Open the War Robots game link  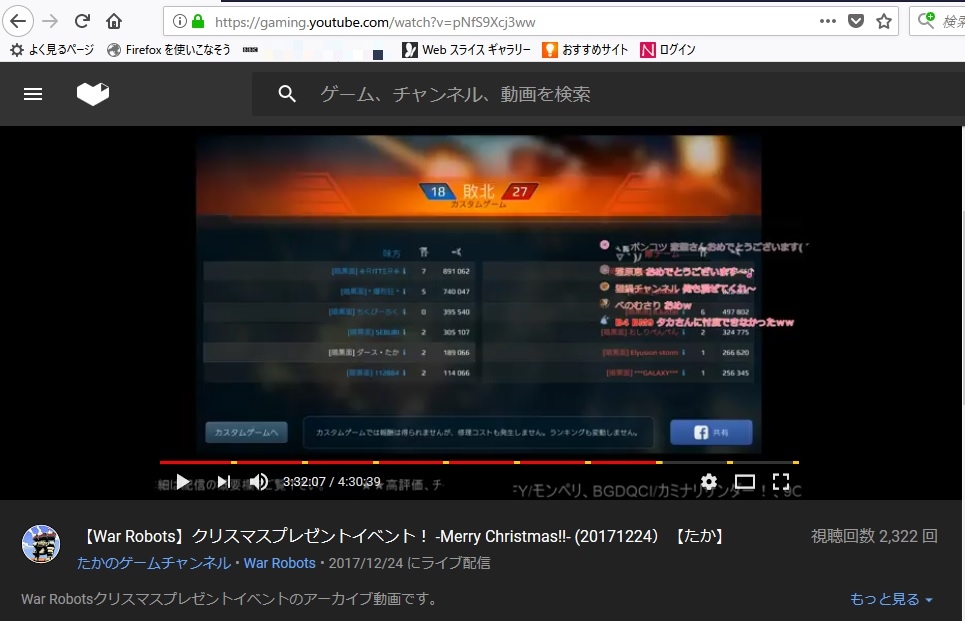[279, 563]
